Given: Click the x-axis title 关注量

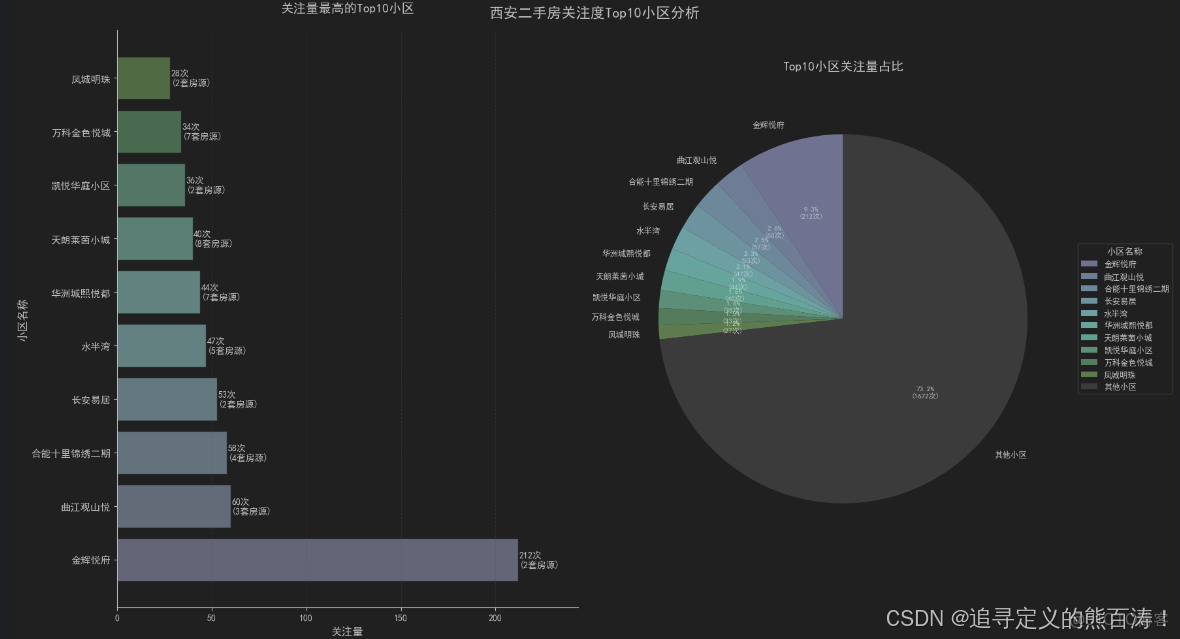Looking at the screenshot, I should tap(348, 631).
